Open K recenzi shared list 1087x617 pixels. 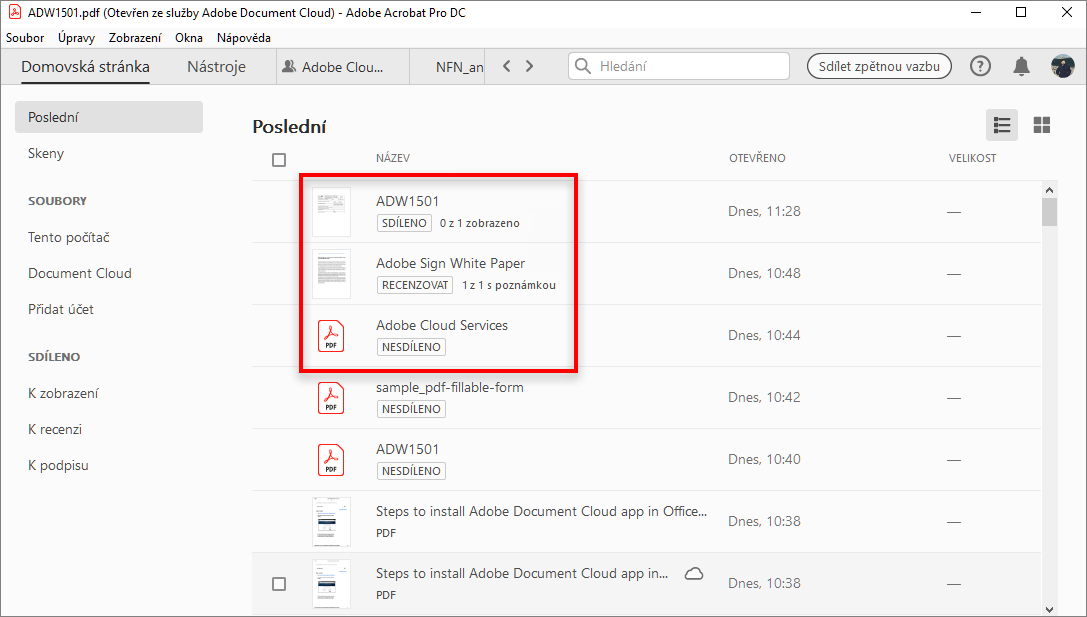(x=55, y=429)
